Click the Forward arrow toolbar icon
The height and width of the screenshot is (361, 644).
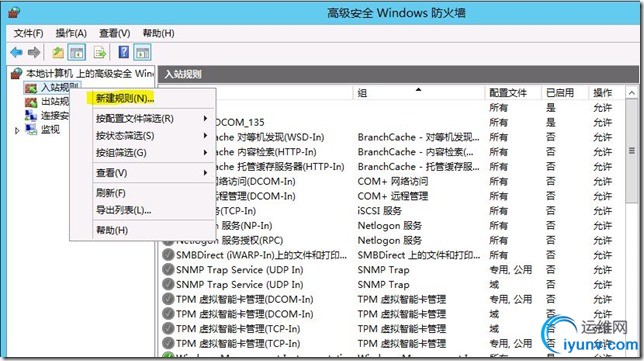34,52
